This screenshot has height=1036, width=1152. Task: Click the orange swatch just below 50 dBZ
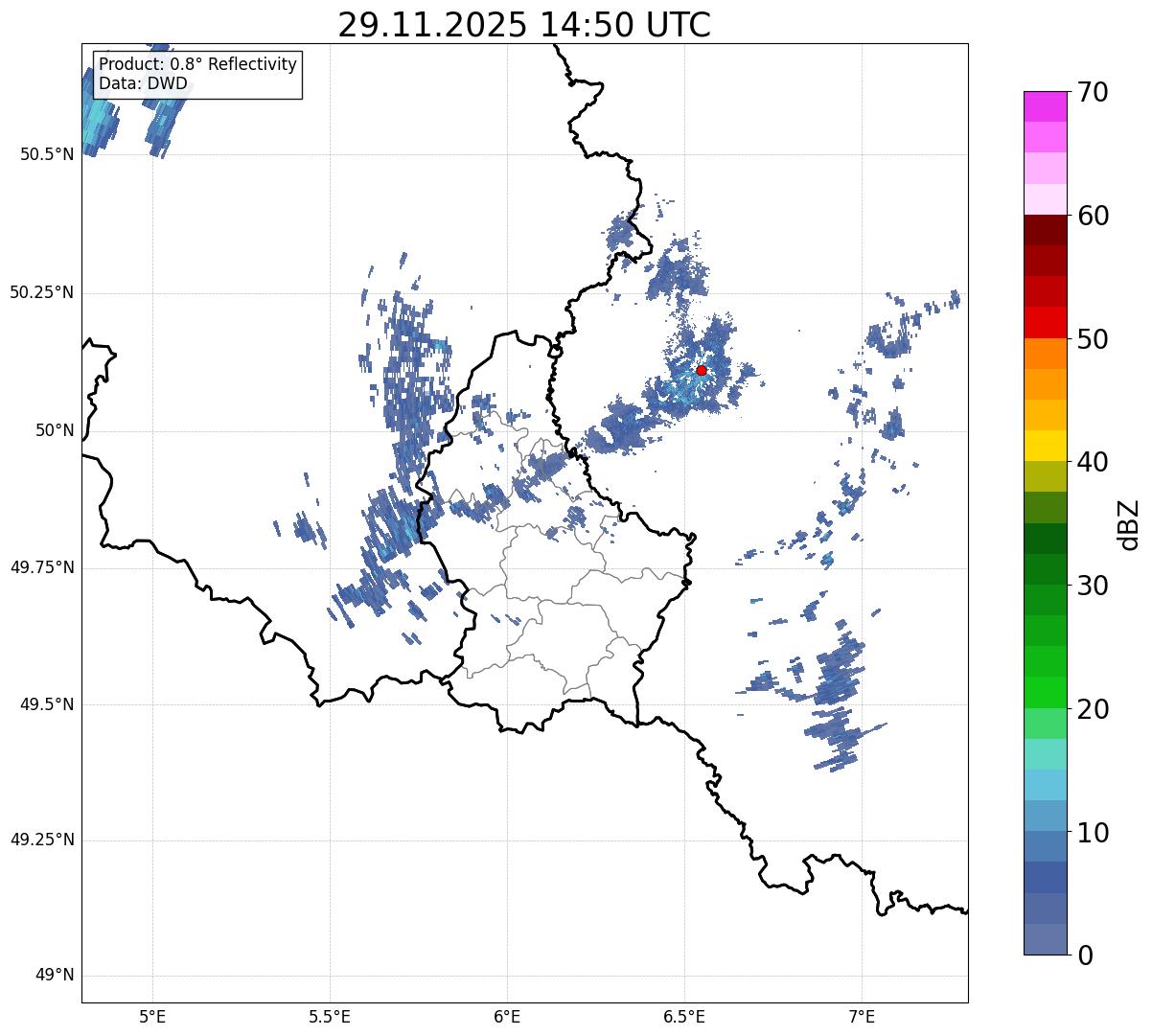(1046, 354)
